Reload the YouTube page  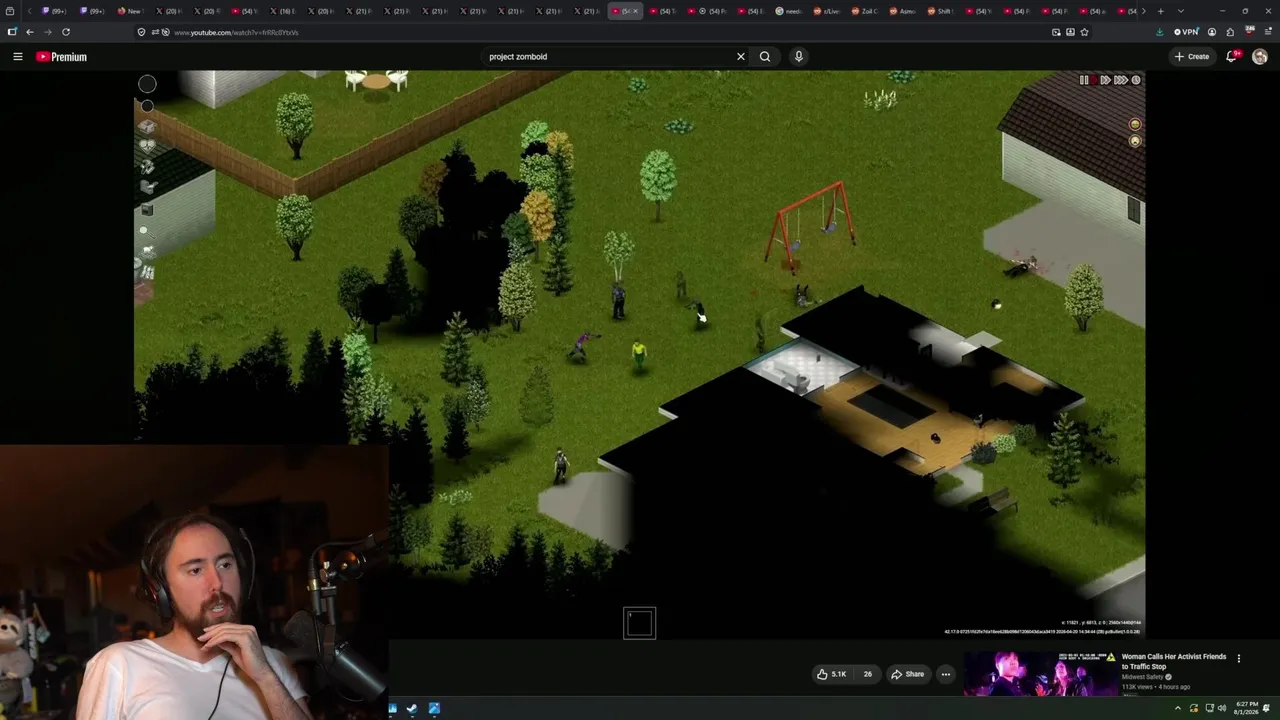point(66,32)
